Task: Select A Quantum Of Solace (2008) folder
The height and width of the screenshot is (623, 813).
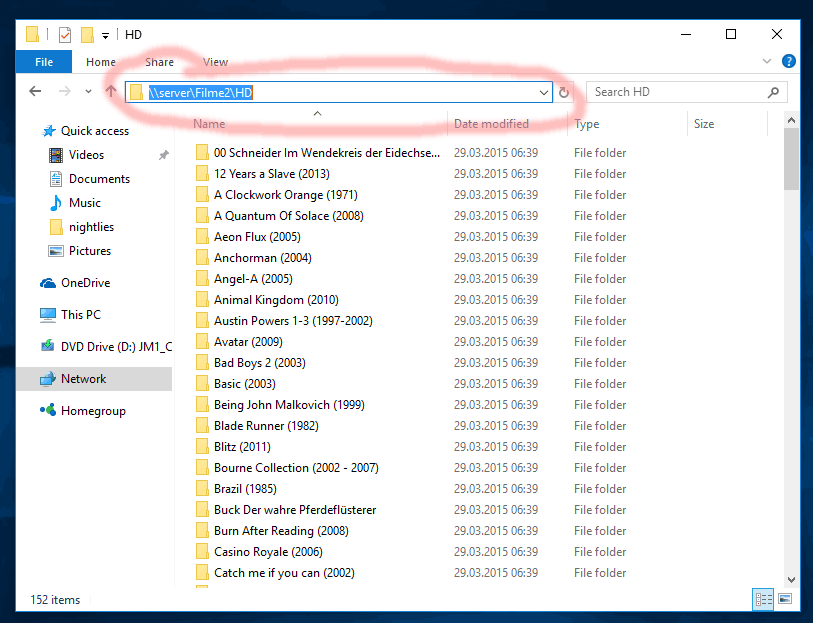Action: tap(280, 216)
